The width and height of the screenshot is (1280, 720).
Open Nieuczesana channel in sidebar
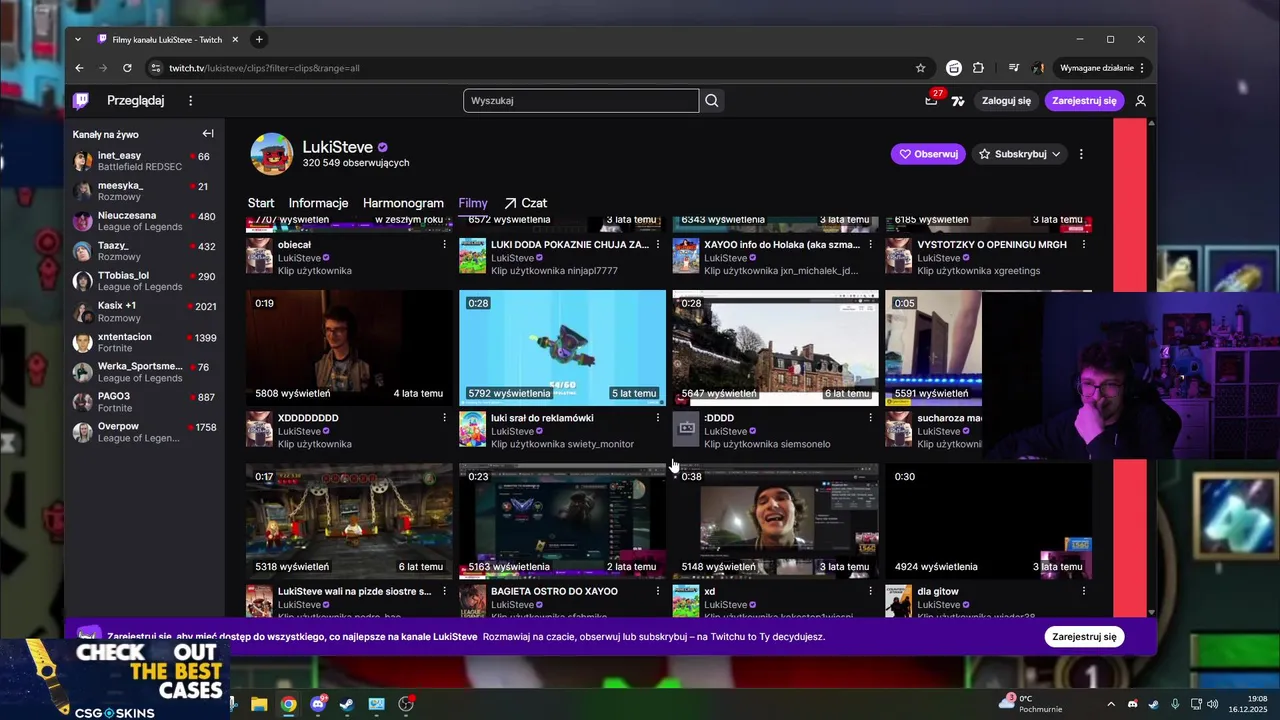(146, 221)
